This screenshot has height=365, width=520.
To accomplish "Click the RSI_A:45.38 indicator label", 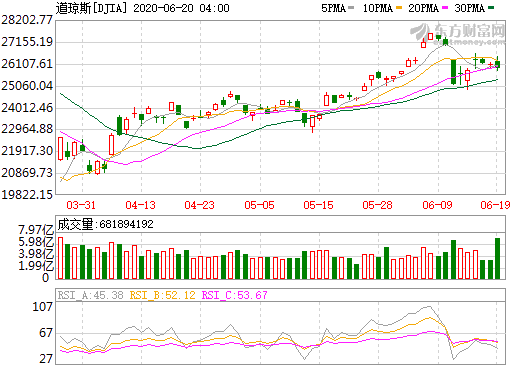I will (91, 295).
